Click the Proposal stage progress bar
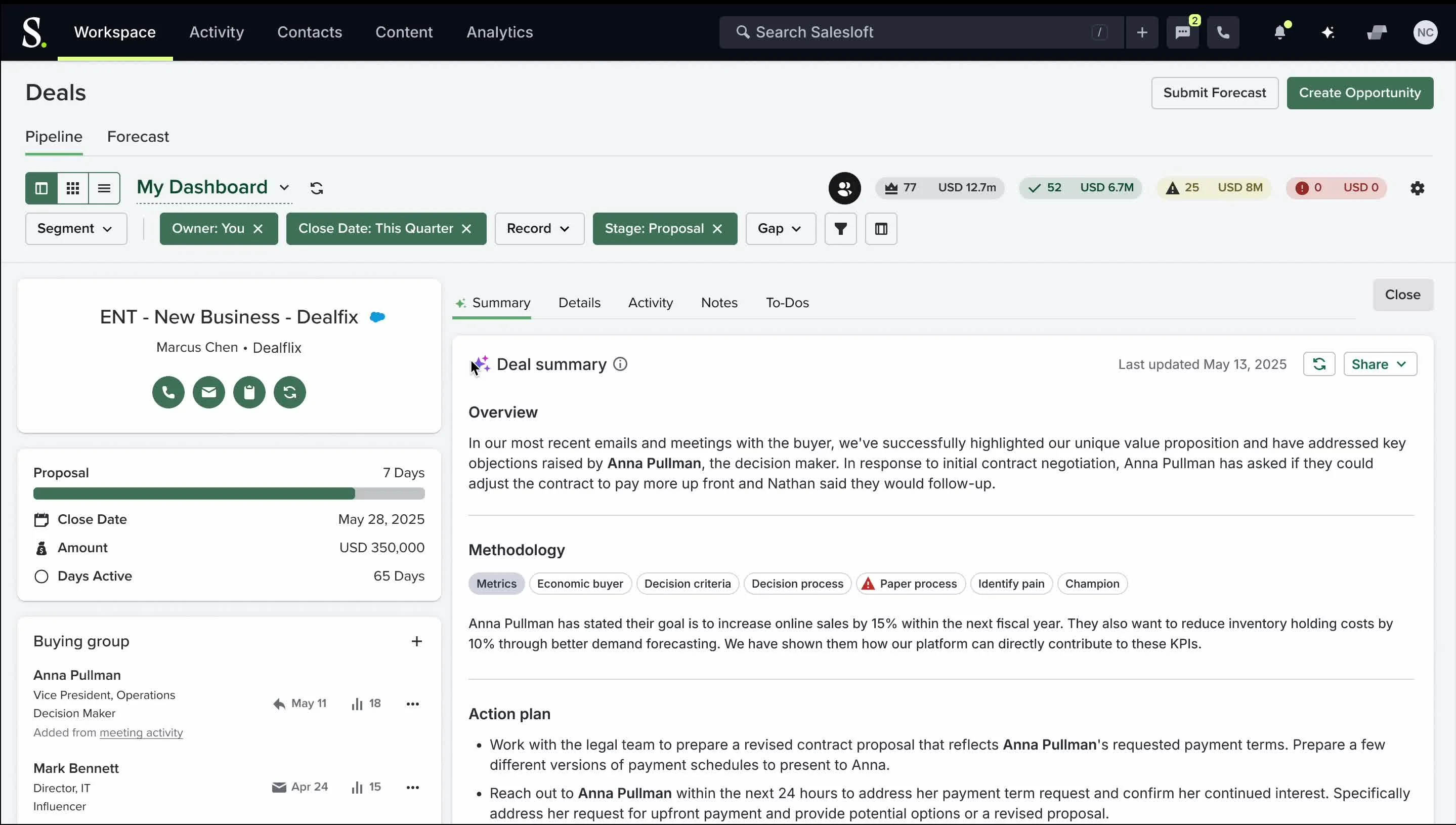Screen dimensions: 1456x825 pos(229,493)
